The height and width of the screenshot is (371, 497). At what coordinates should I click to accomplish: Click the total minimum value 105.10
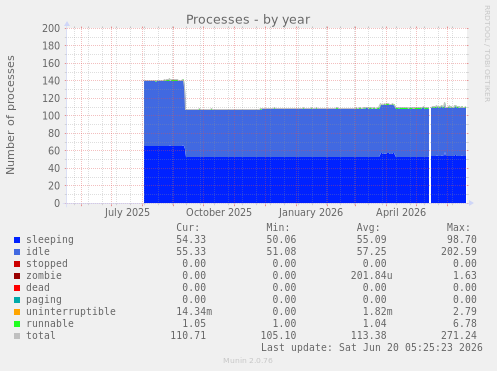(278, 335)
